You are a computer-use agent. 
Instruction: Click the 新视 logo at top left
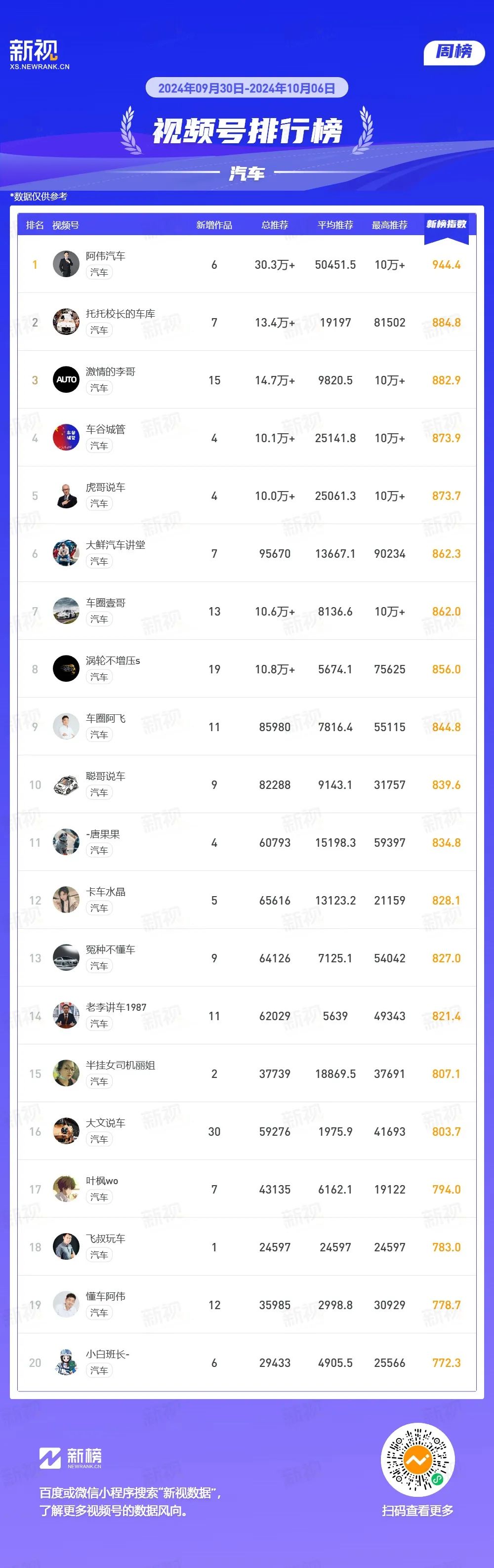(39, 55)
